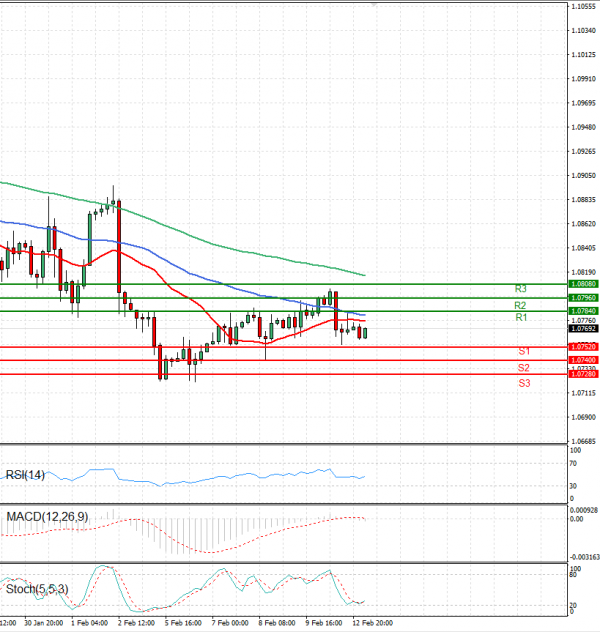Click the Stoch(5,5,3) indicator label
This screenshot has width=600, height=632.
[37, 589]
